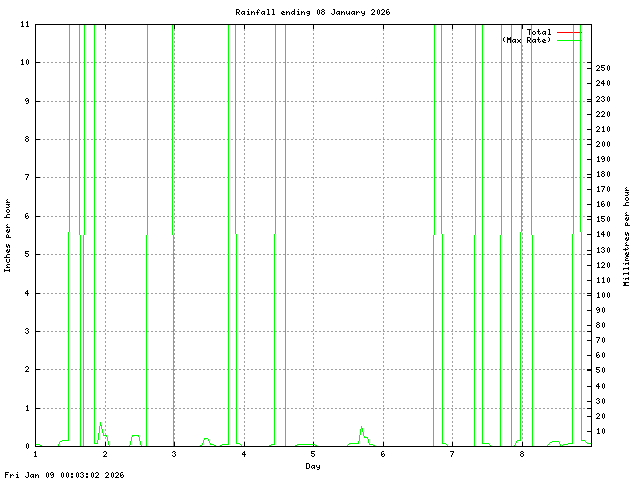Click the right axis value 150

coord(603,219)
